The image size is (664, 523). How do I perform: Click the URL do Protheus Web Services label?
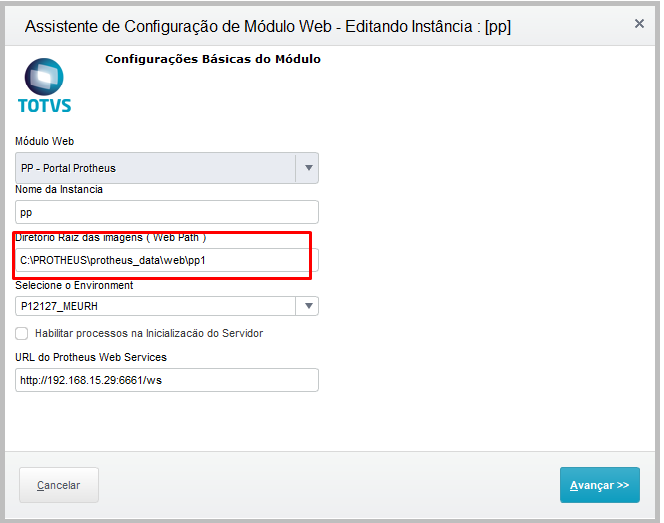(91, 357)
